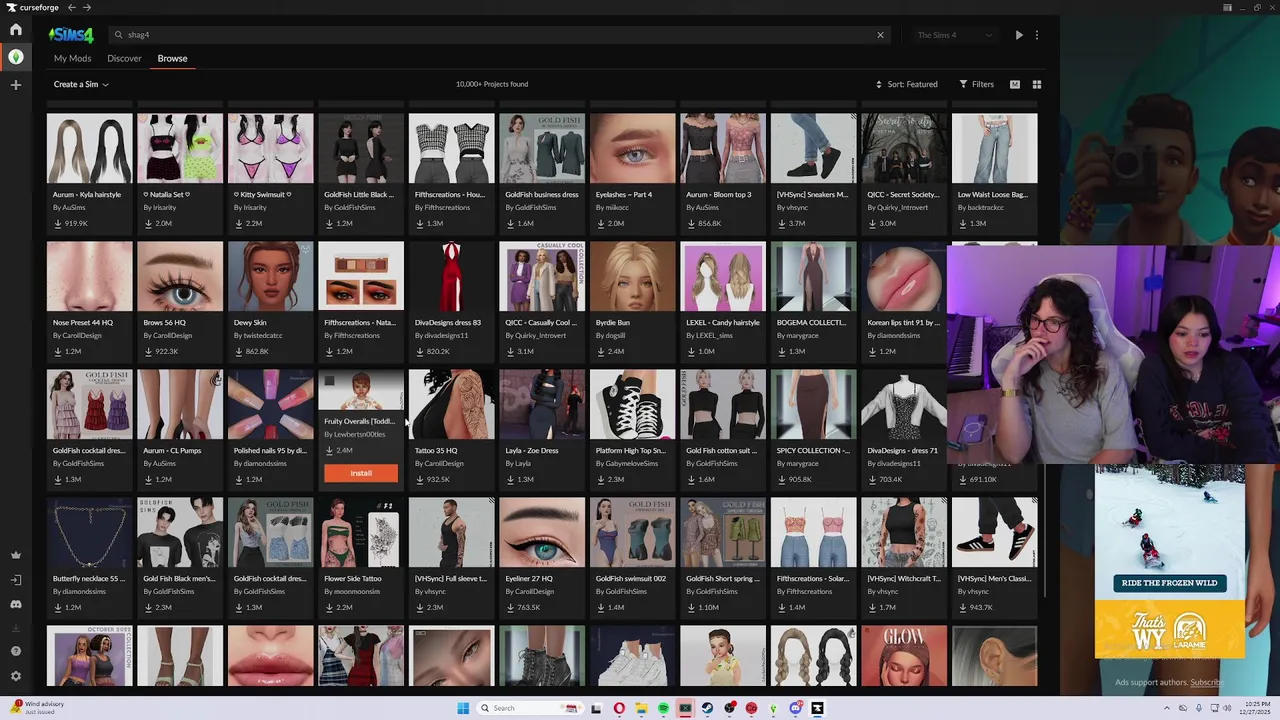Click the Sims 4 logo
1280x720 pixels.
click(x=71, y=35)
